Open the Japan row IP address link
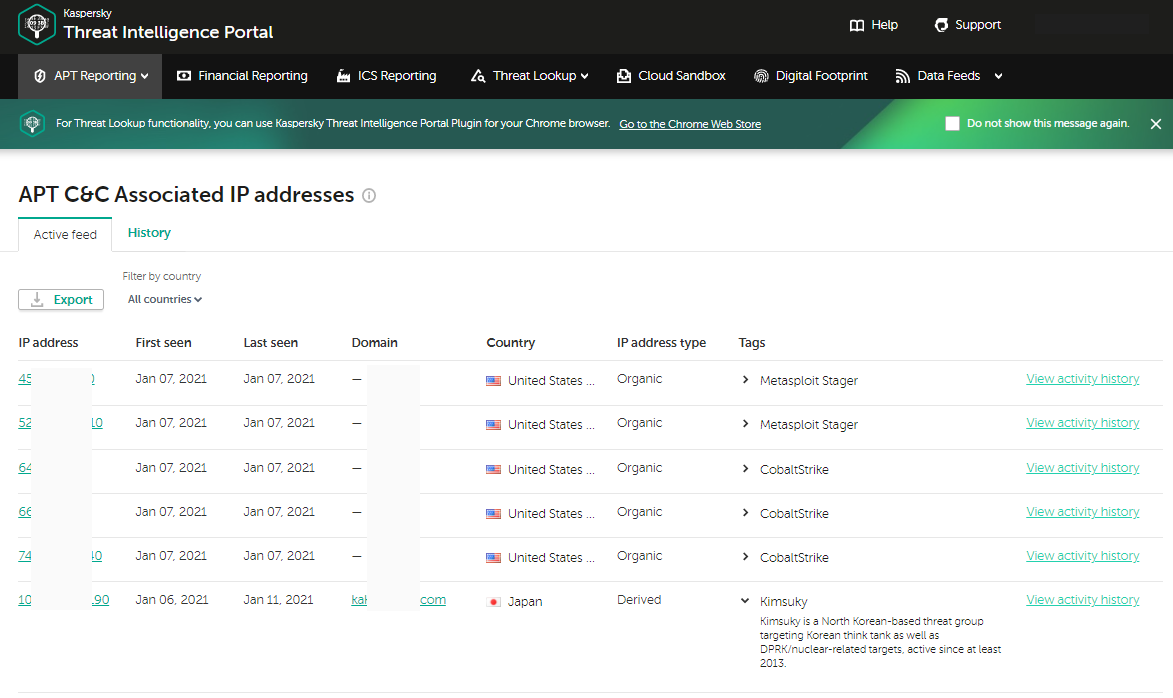The width and height of the screenshot is (1173, 698). click(64, 600)
